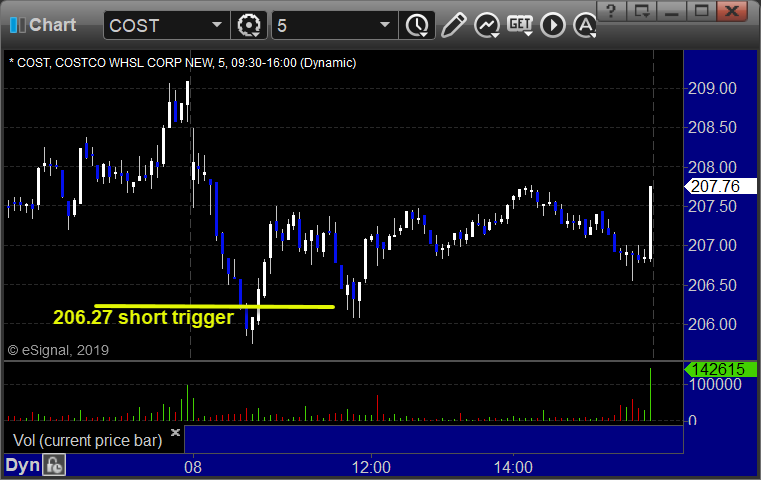Viewport: 761px width, 480px height.
Task: Click the 100000 volume axis label
Action: tap(715, 384)
